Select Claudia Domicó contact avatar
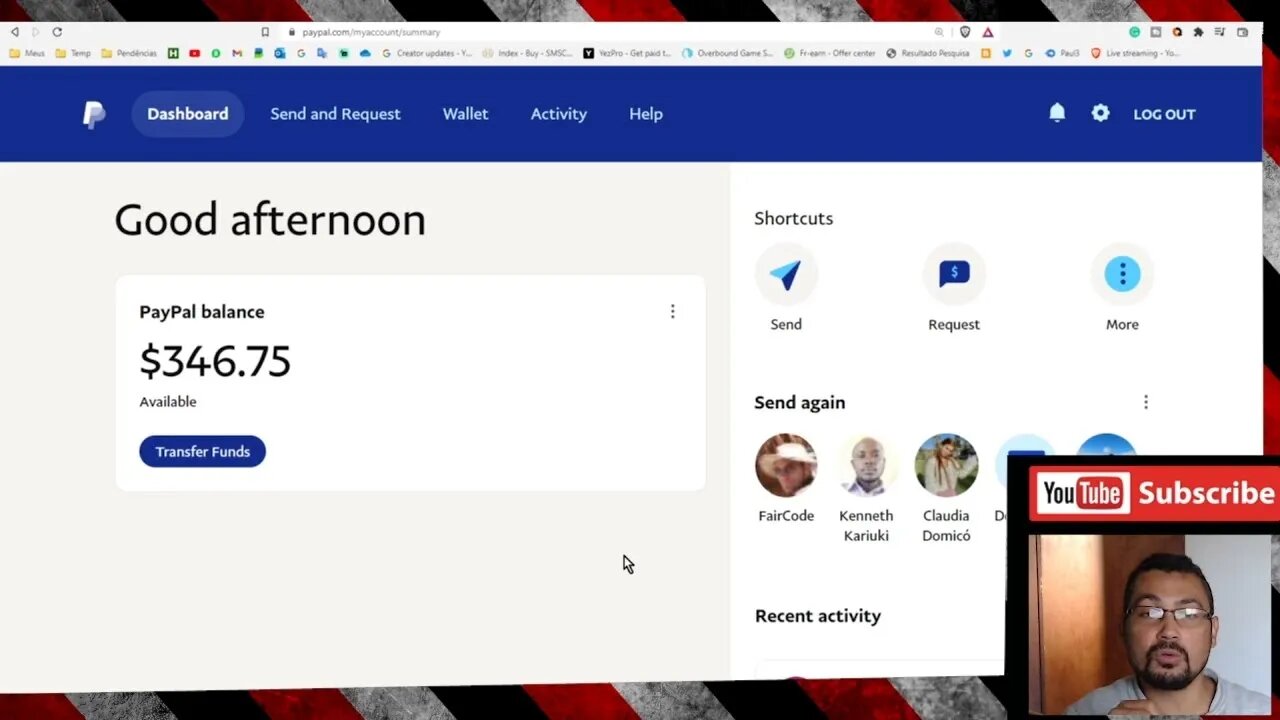The image size is (1280, 720). coord(946,465)
